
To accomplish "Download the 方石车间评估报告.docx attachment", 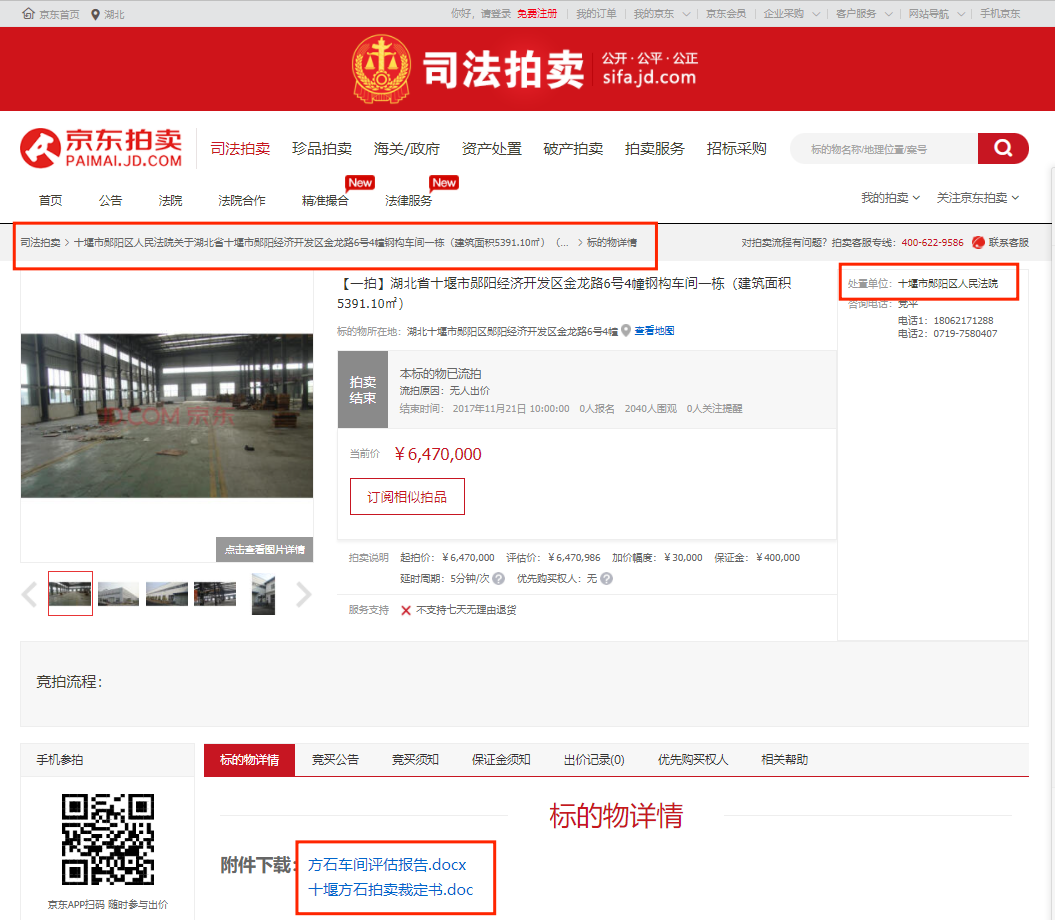I will click(x=386, y=864).
